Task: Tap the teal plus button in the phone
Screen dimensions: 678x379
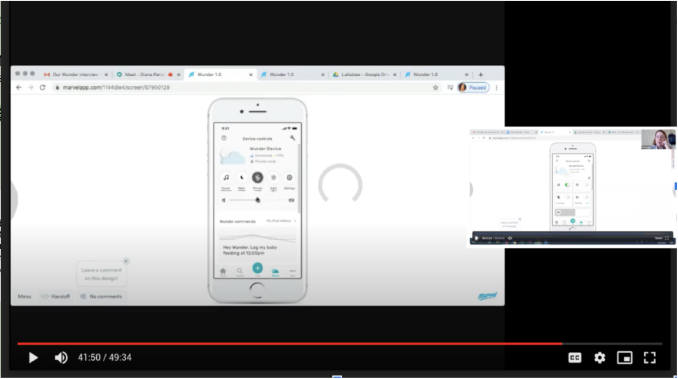Action: pyautogui.click(x=257, y=268)
